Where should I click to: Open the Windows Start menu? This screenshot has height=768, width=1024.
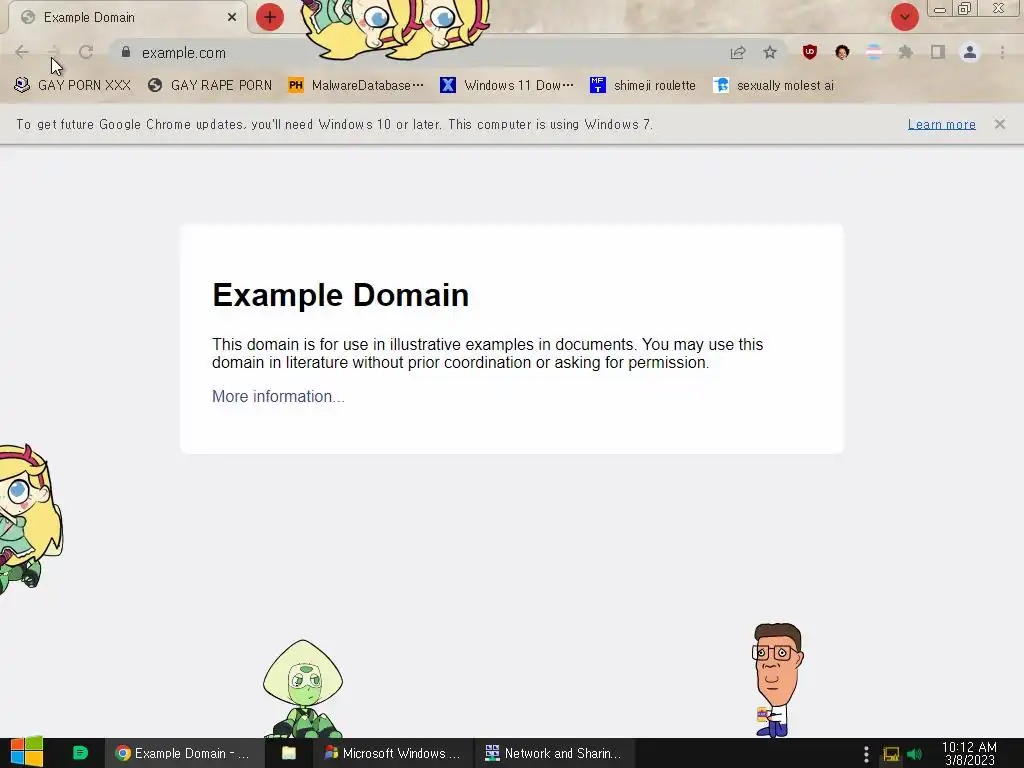26,752
